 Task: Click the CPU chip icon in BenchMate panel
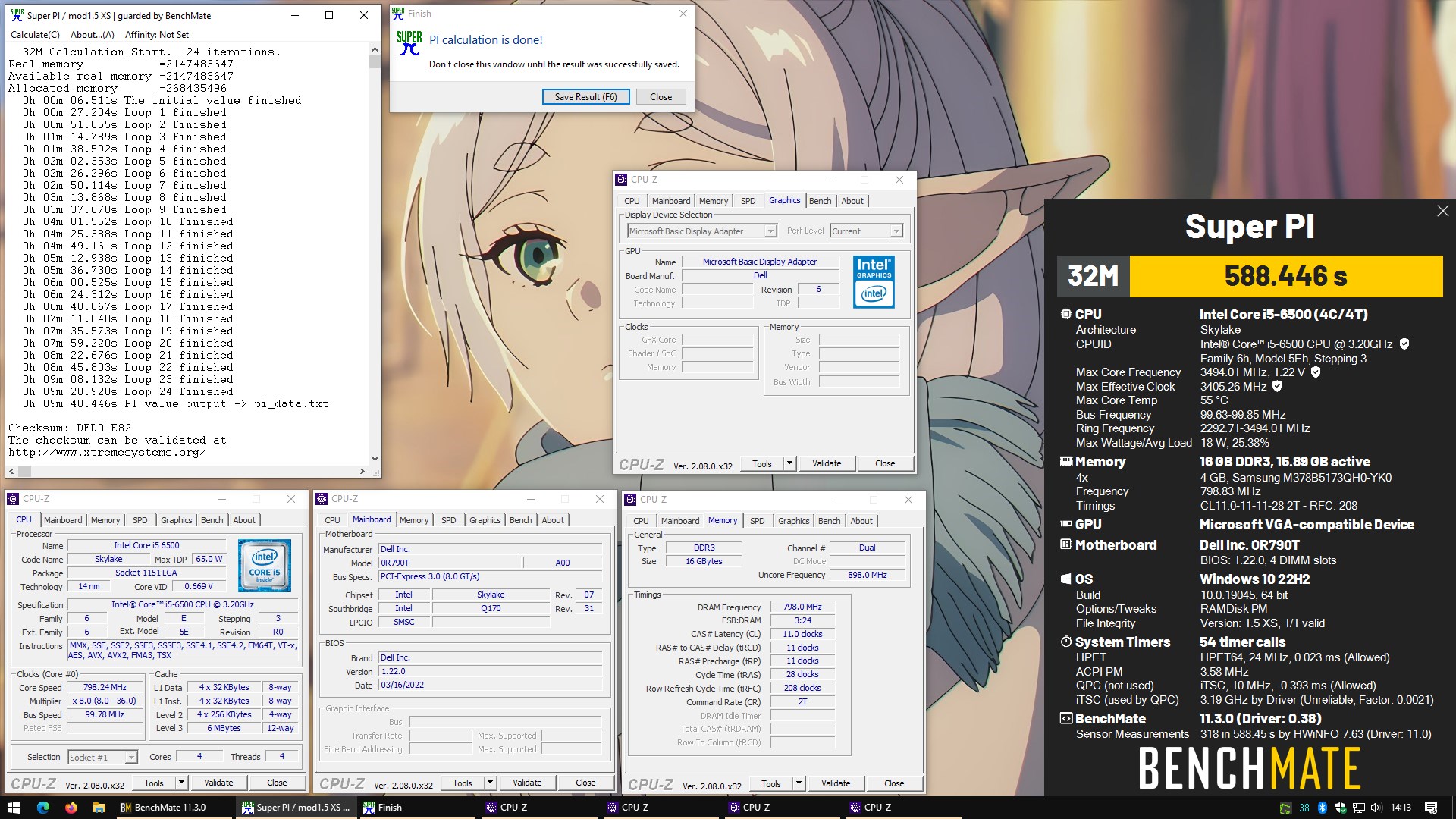pyautogui.click(x=1066, y=314)
